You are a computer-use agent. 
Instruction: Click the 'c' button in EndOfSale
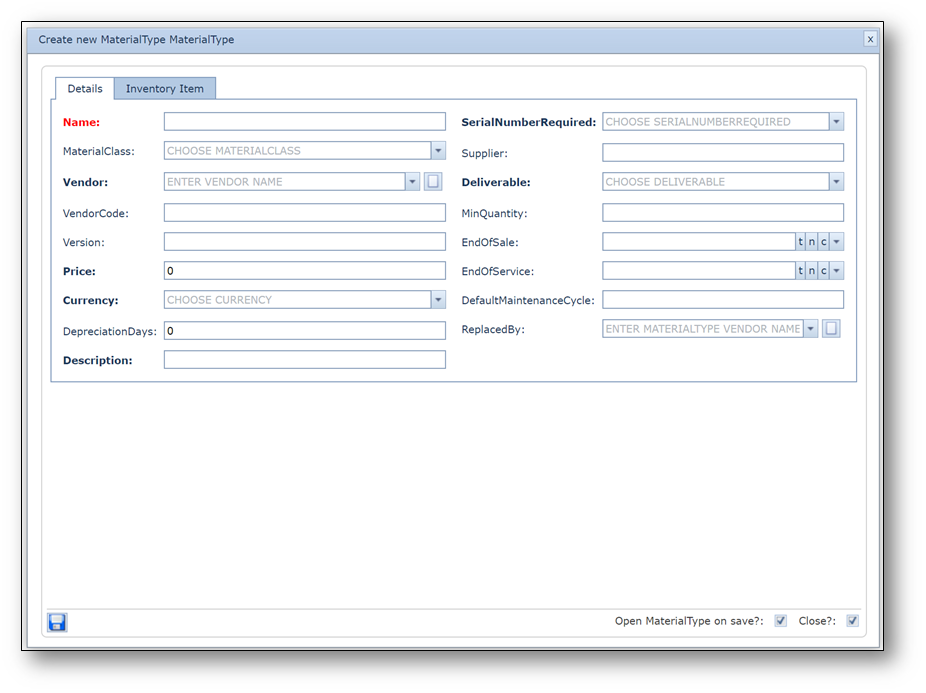click(x=823, y=242)
